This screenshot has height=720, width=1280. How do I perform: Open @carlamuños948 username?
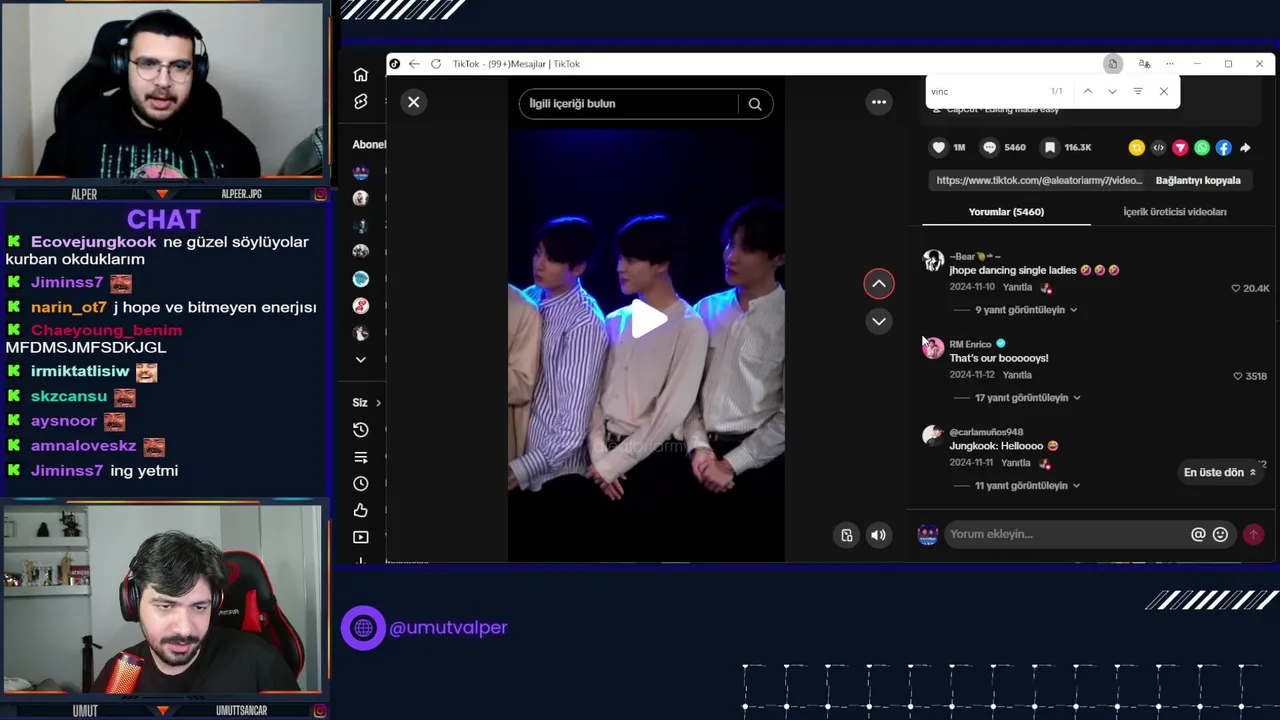click(x=986, y=432)
